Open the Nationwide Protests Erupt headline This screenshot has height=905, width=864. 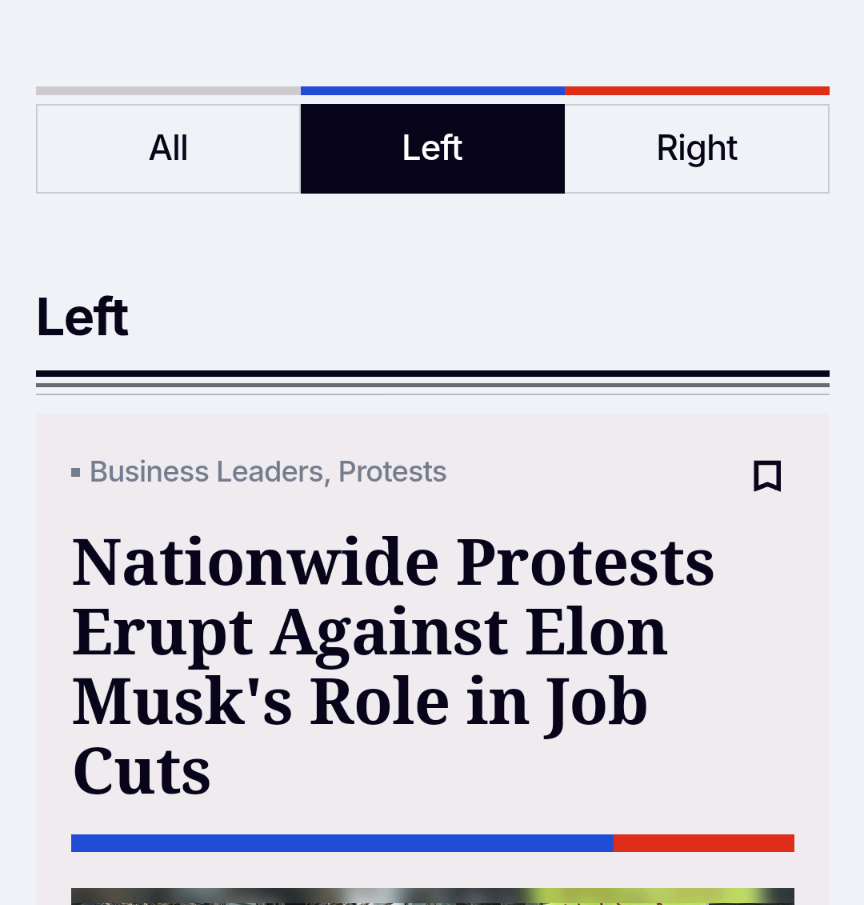393,666
